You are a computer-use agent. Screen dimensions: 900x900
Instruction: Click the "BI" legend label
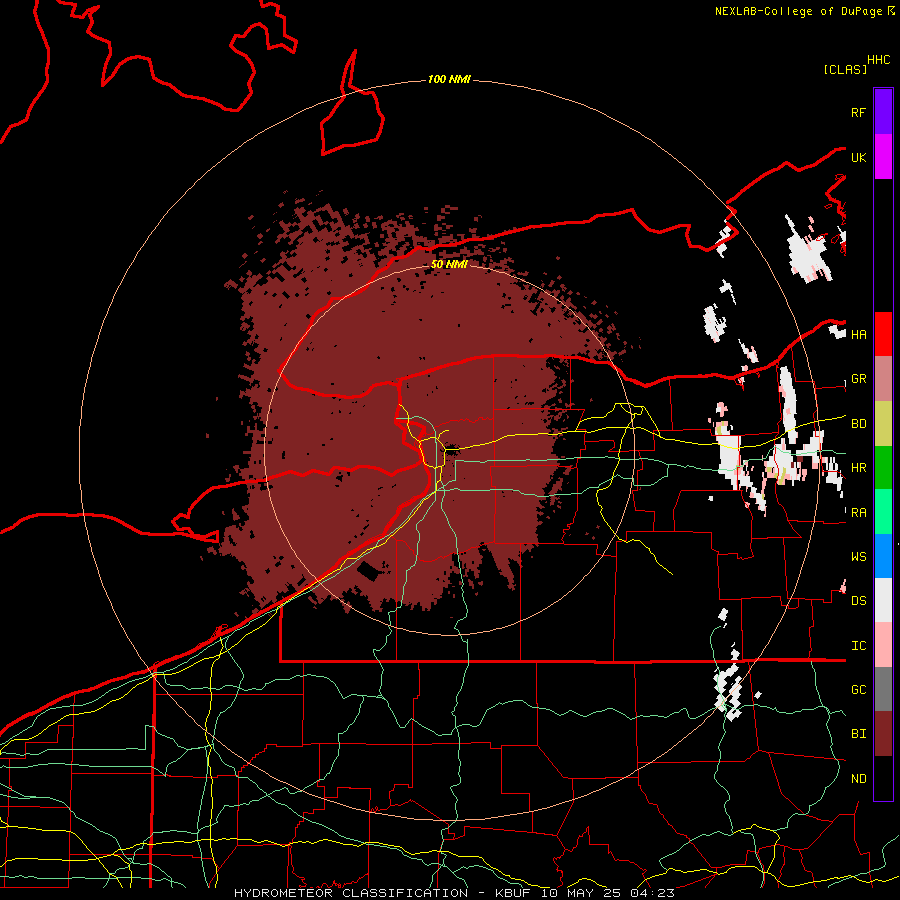(x=858, y=734)
